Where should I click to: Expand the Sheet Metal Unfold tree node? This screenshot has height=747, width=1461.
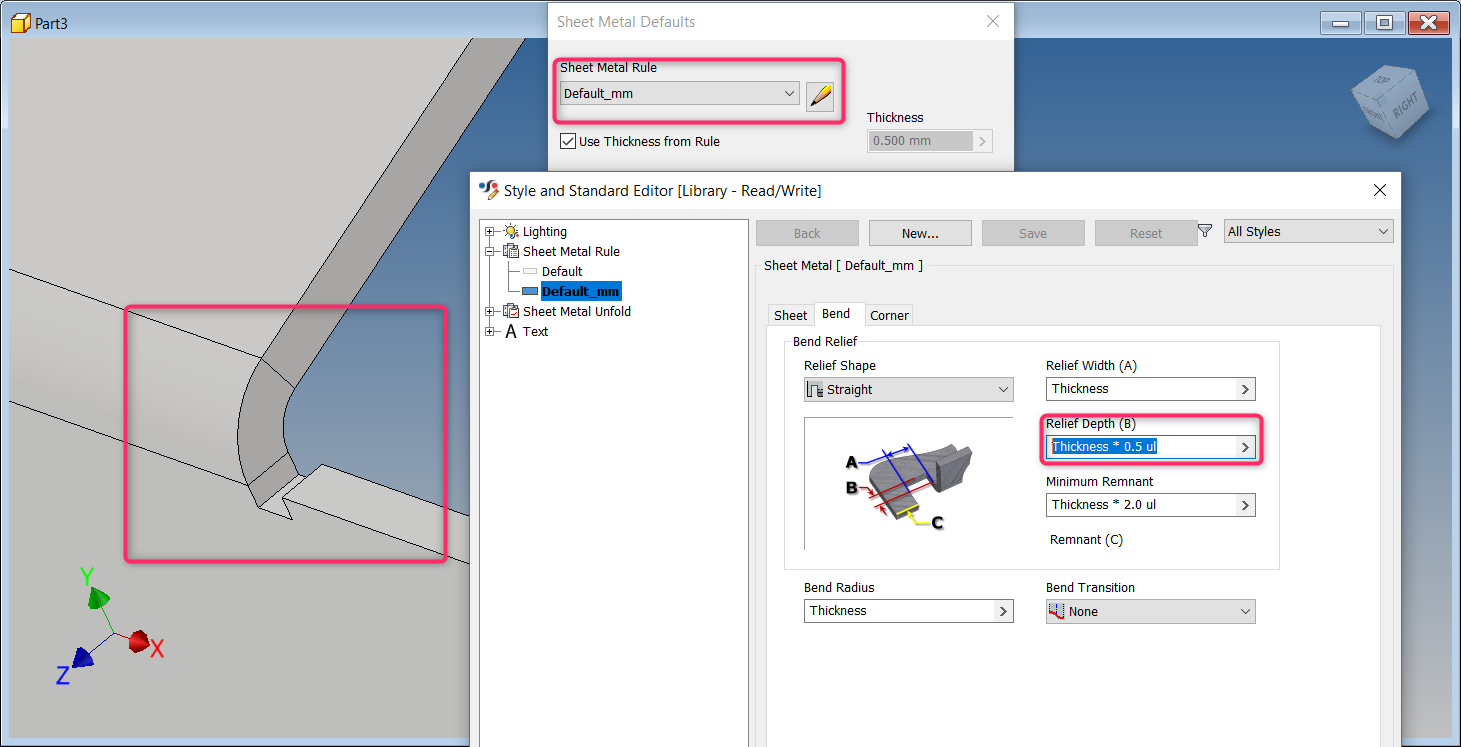491,311
